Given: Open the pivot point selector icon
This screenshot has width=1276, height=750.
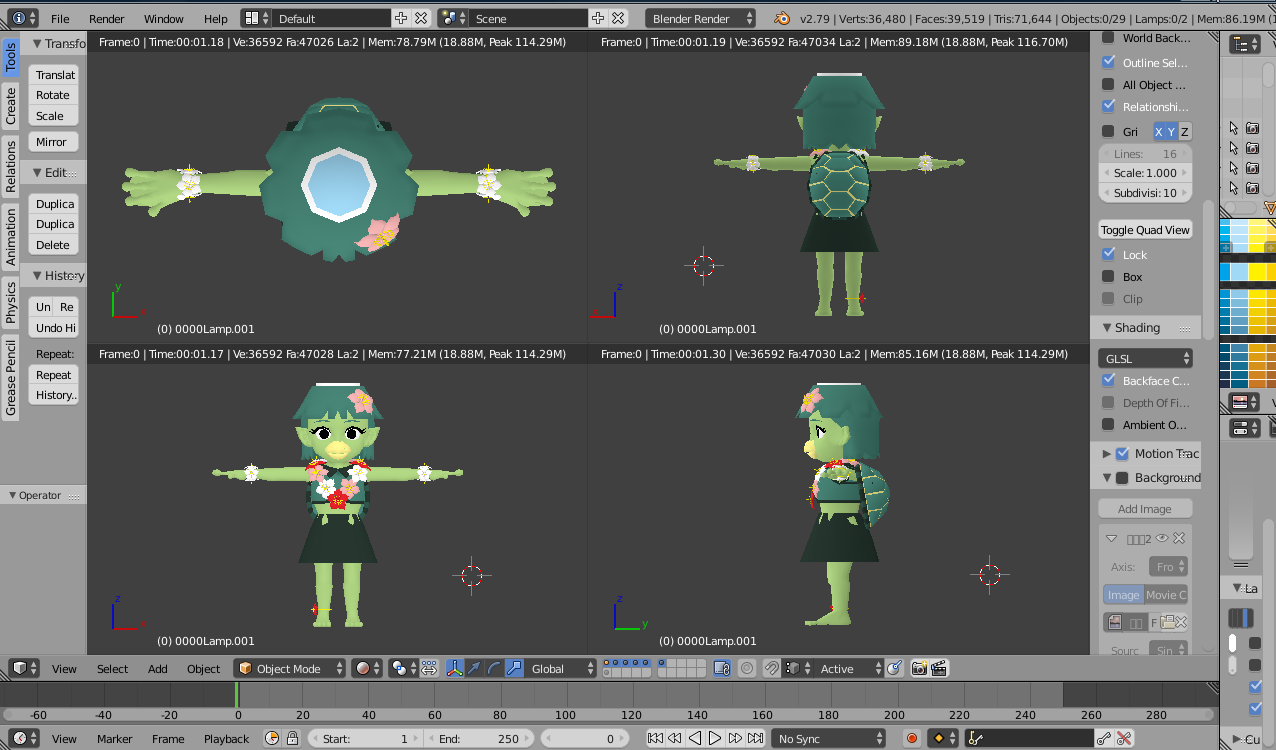Looking at the screenshot, I should [x=403, y=668].
